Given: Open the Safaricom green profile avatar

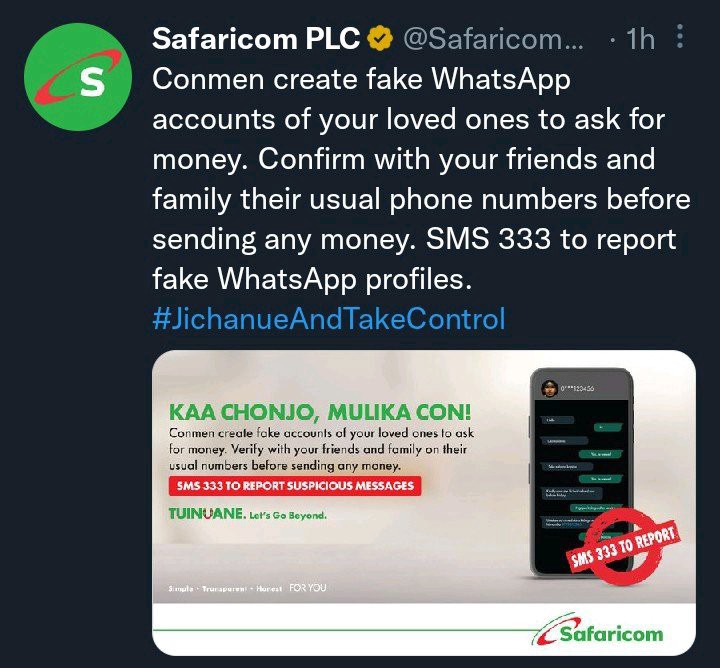Looking at the screenshot, I should (78, 77).
